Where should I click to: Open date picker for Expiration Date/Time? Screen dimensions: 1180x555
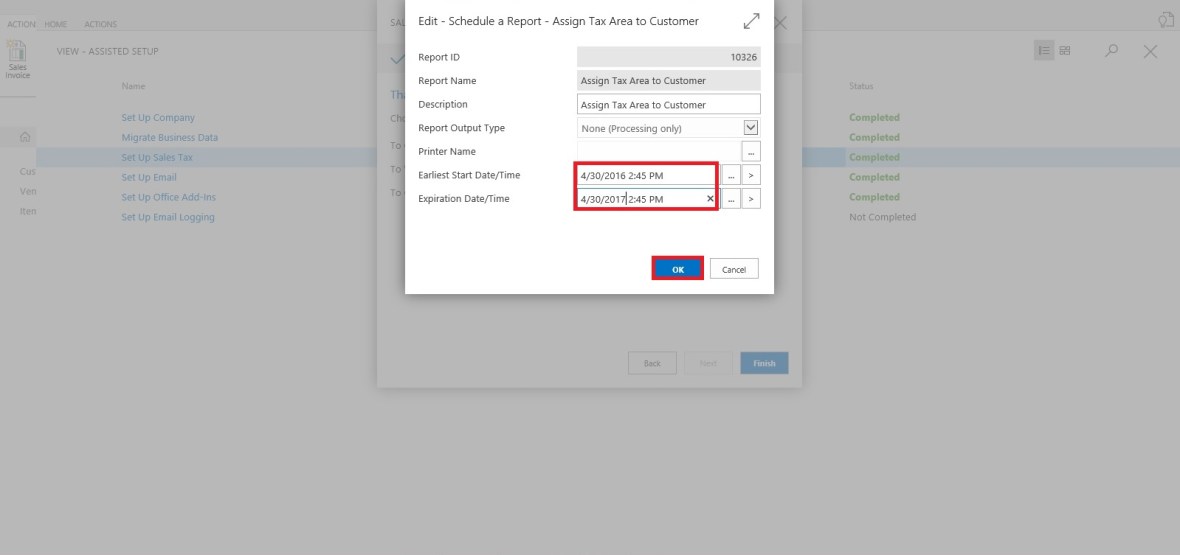coord(731,199)
